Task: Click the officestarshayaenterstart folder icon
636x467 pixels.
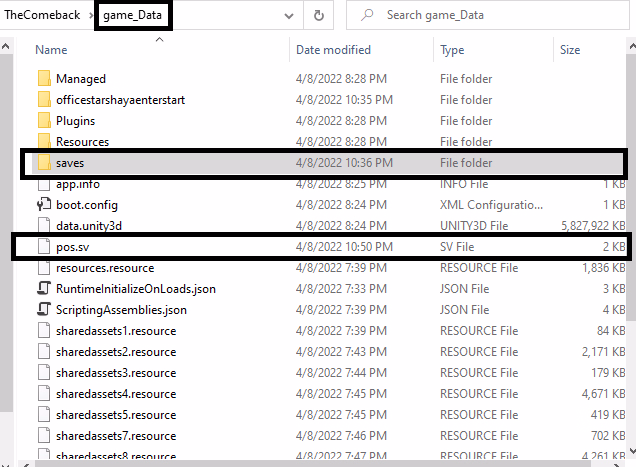Action: [x=44, y=99]
